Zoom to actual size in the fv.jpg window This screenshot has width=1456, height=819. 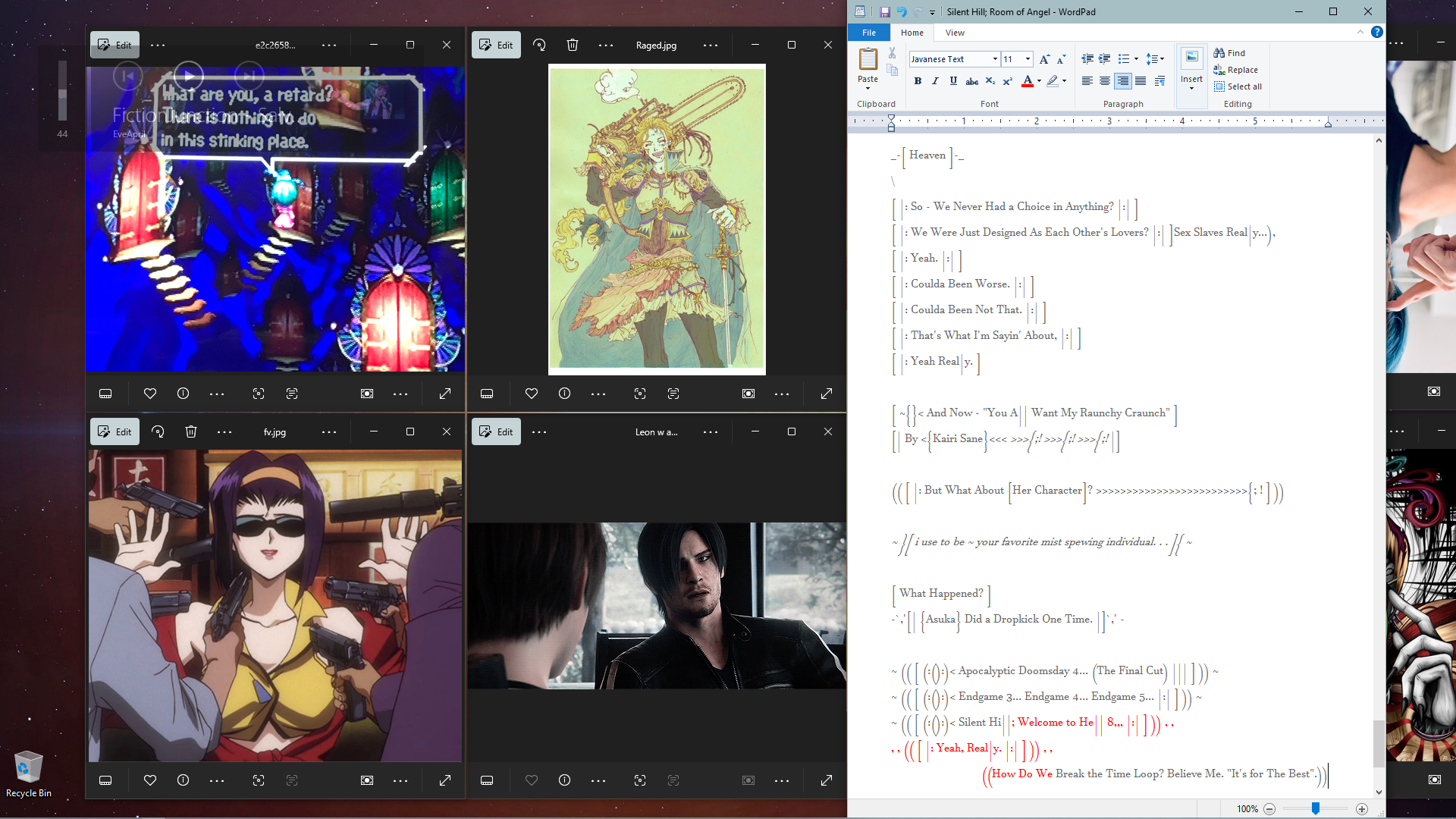367,780
